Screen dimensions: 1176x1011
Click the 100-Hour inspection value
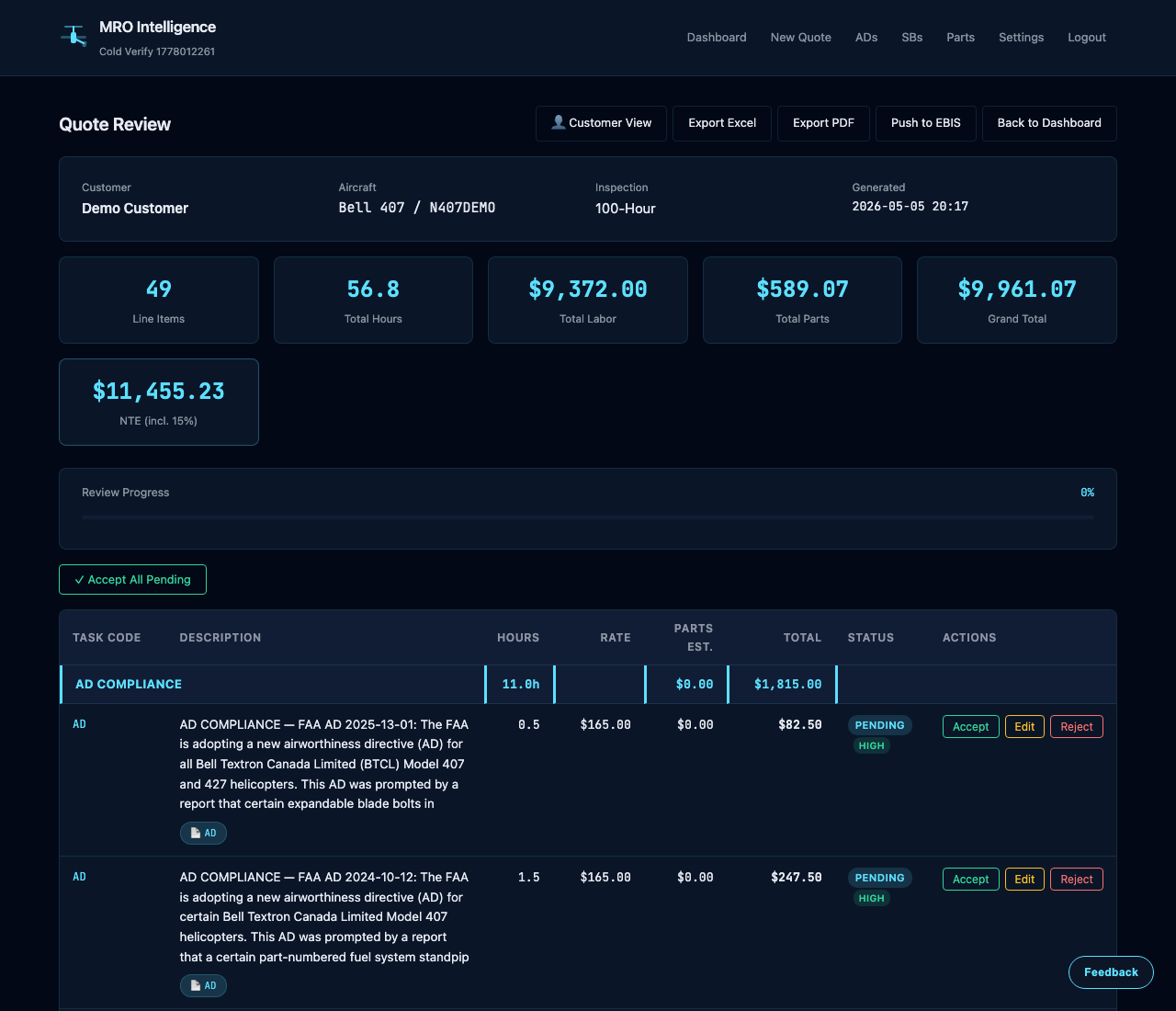point(626,209)
